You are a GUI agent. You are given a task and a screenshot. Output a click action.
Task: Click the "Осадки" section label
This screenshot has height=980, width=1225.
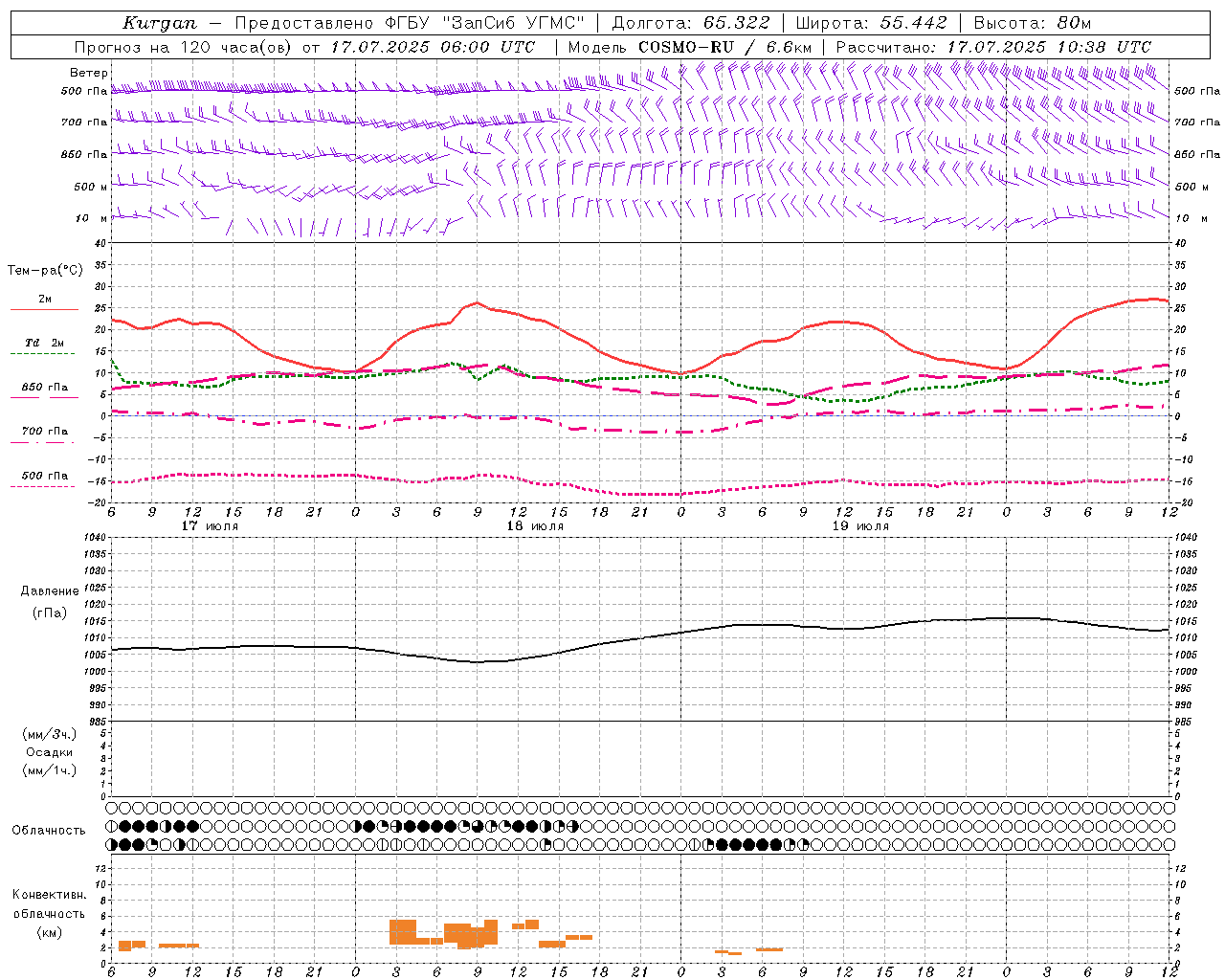[x=50, y=752]
